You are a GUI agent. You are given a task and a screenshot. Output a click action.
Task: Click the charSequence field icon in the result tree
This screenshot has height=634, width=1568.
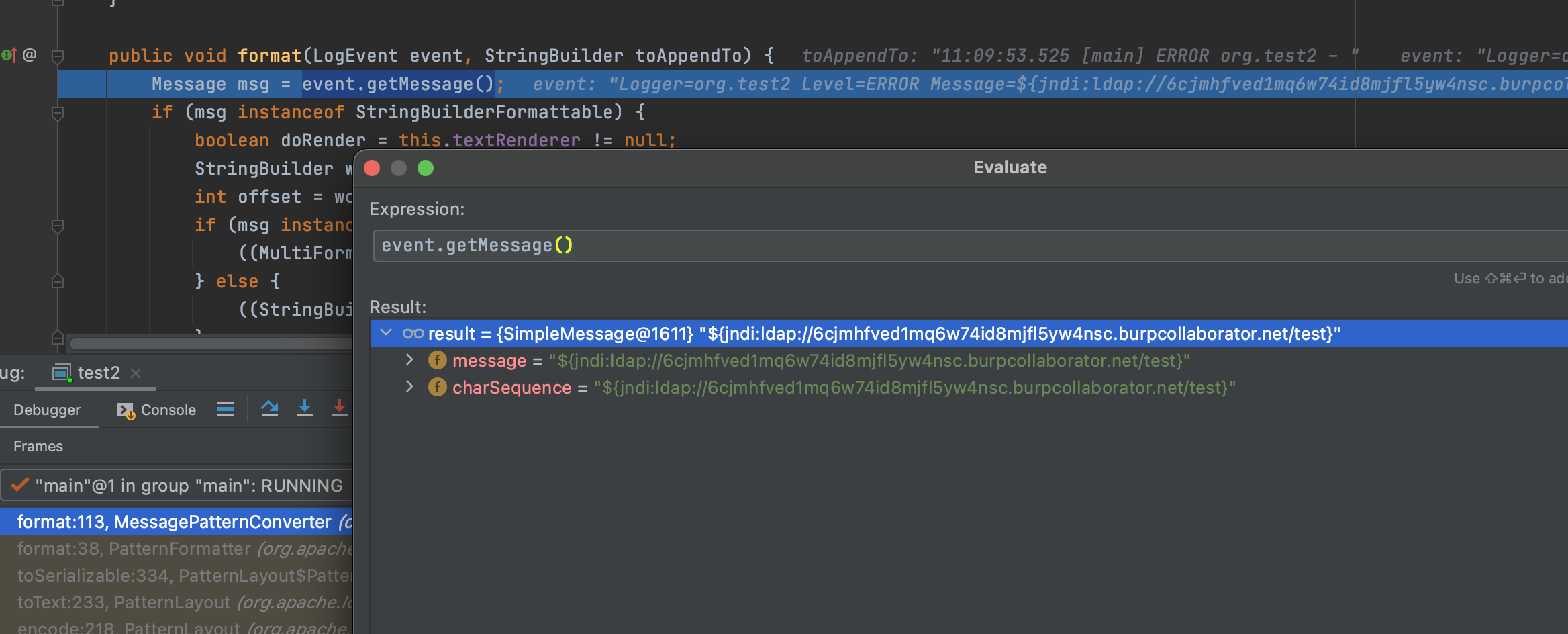coord(437,387)
